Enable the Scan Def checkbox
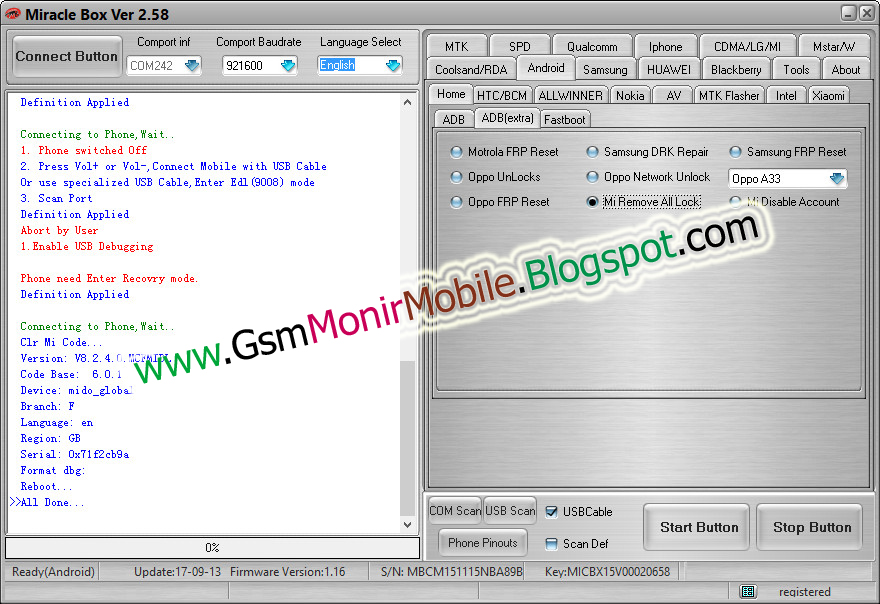 [x=552, y=543]
